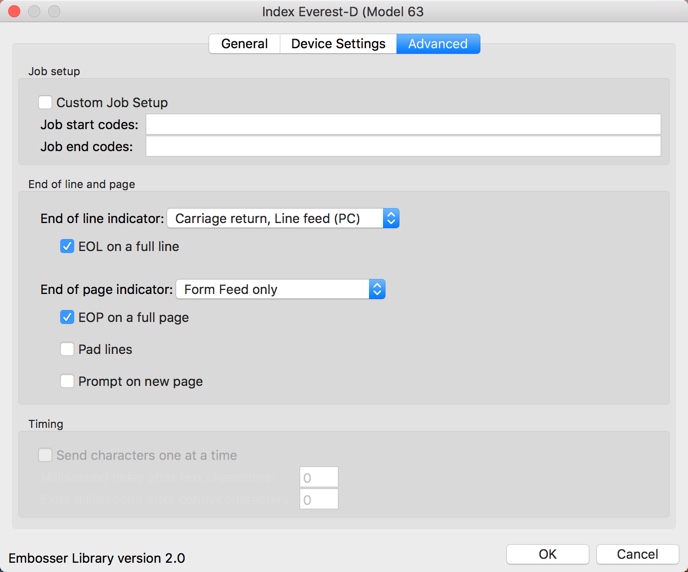688x572 pixels.
Task: Open the End of line indicator dropdown
Action: tap(283, 218)
